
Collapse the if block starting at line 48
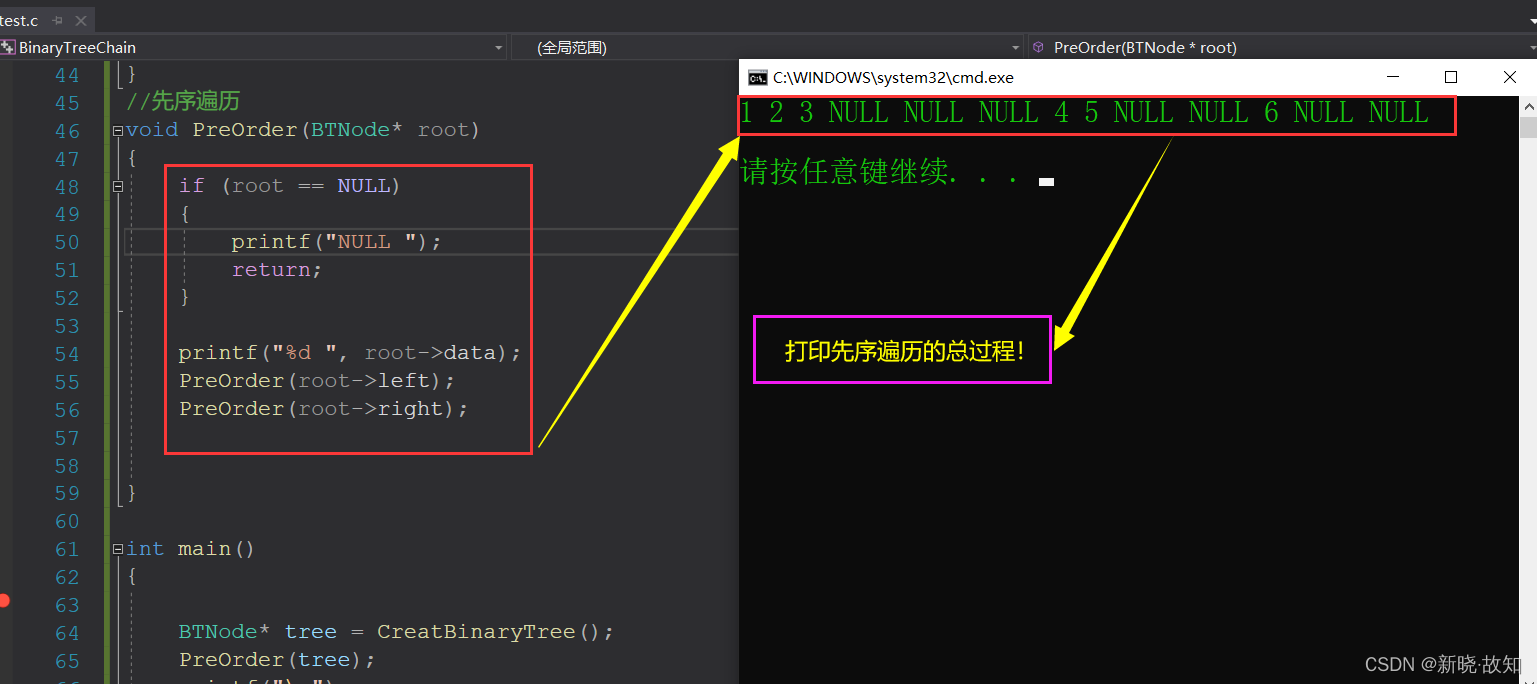pos(117,185)
